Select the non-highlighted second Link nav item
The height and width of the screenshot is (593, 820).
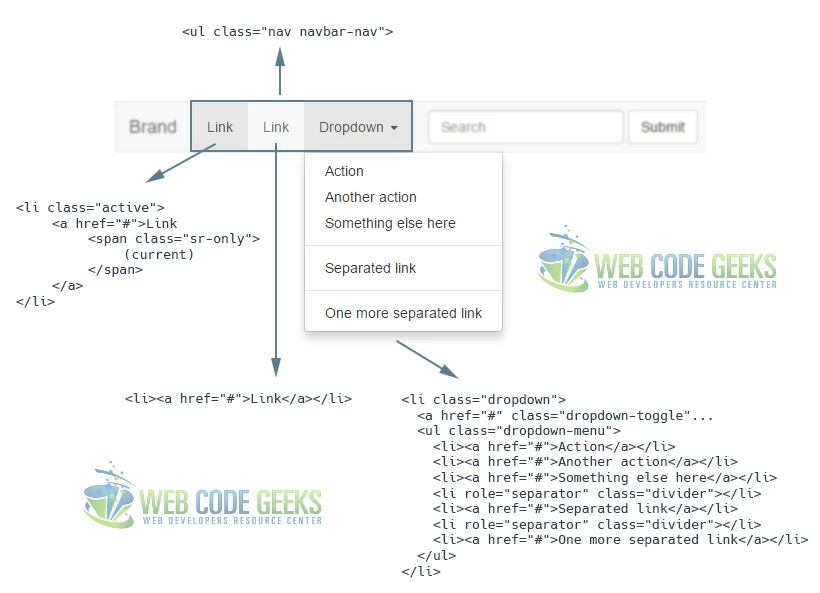click(276, 127)
